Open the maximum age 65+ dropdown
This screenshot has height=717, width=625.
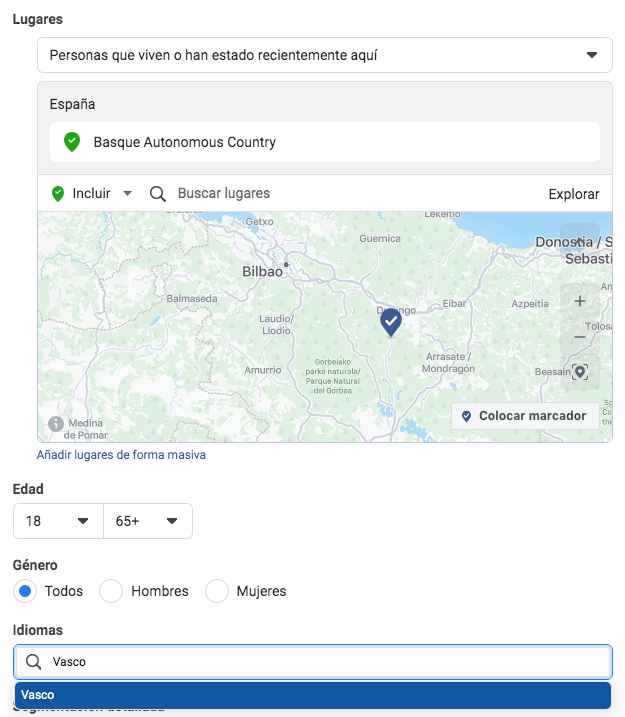pos(147,521)
